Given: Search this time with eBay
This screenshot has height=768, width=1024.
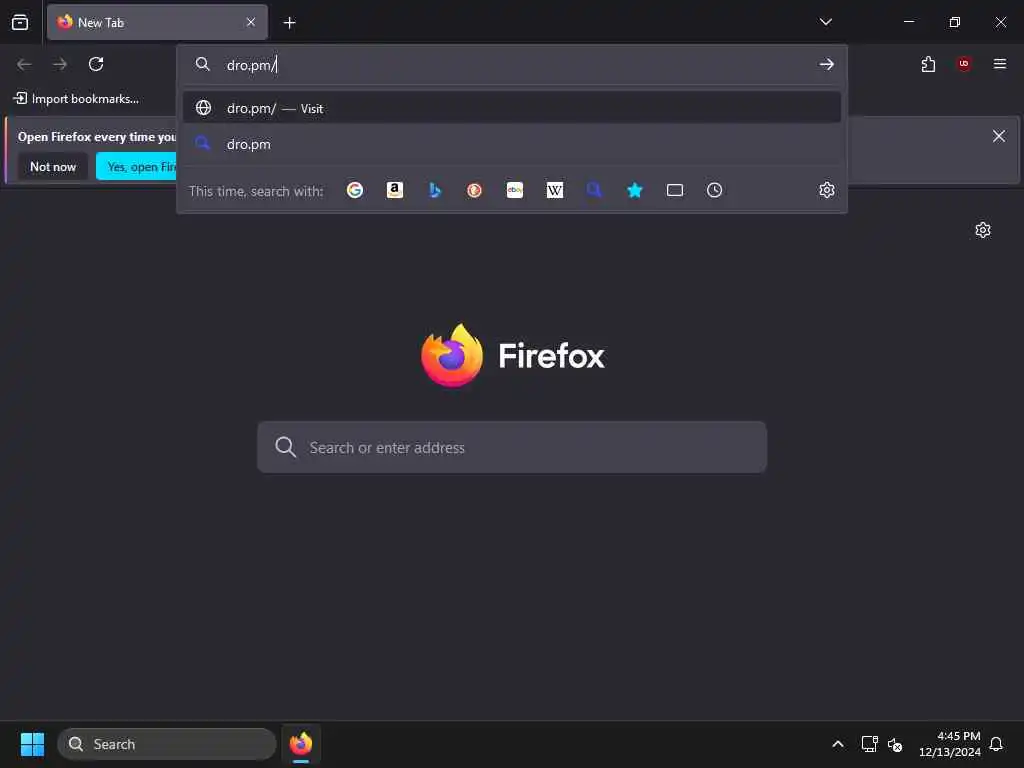Looking at the screenshot, I should [515, 190].
